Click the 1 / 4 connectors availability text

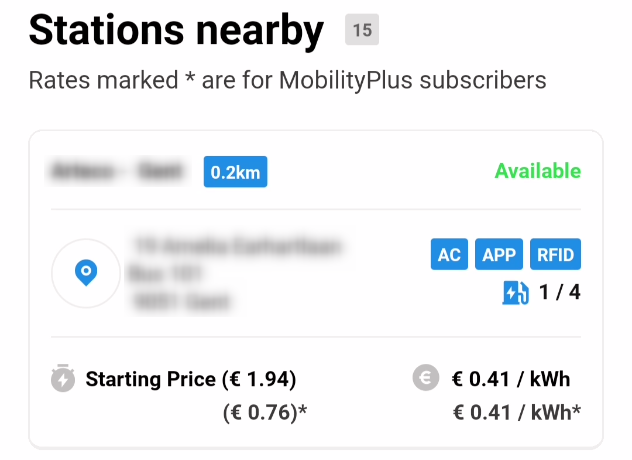[x=560, y=292]
